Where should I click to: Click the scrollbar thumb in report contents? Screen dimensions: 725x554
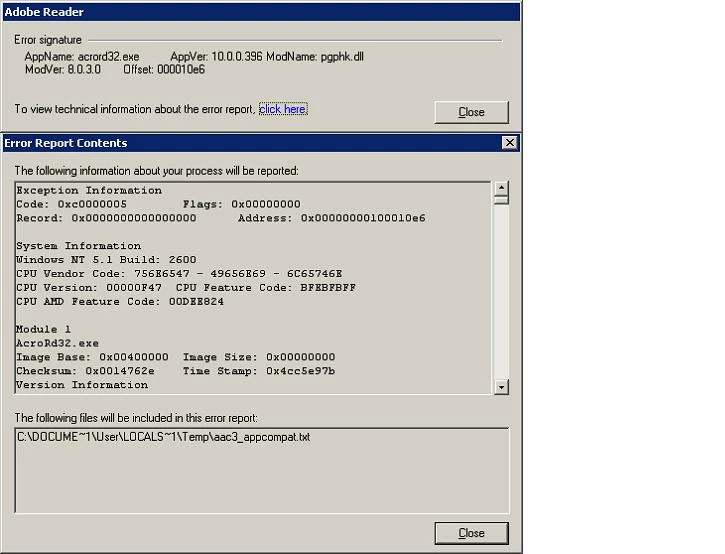pyautogui.click(x=501, y=200)
